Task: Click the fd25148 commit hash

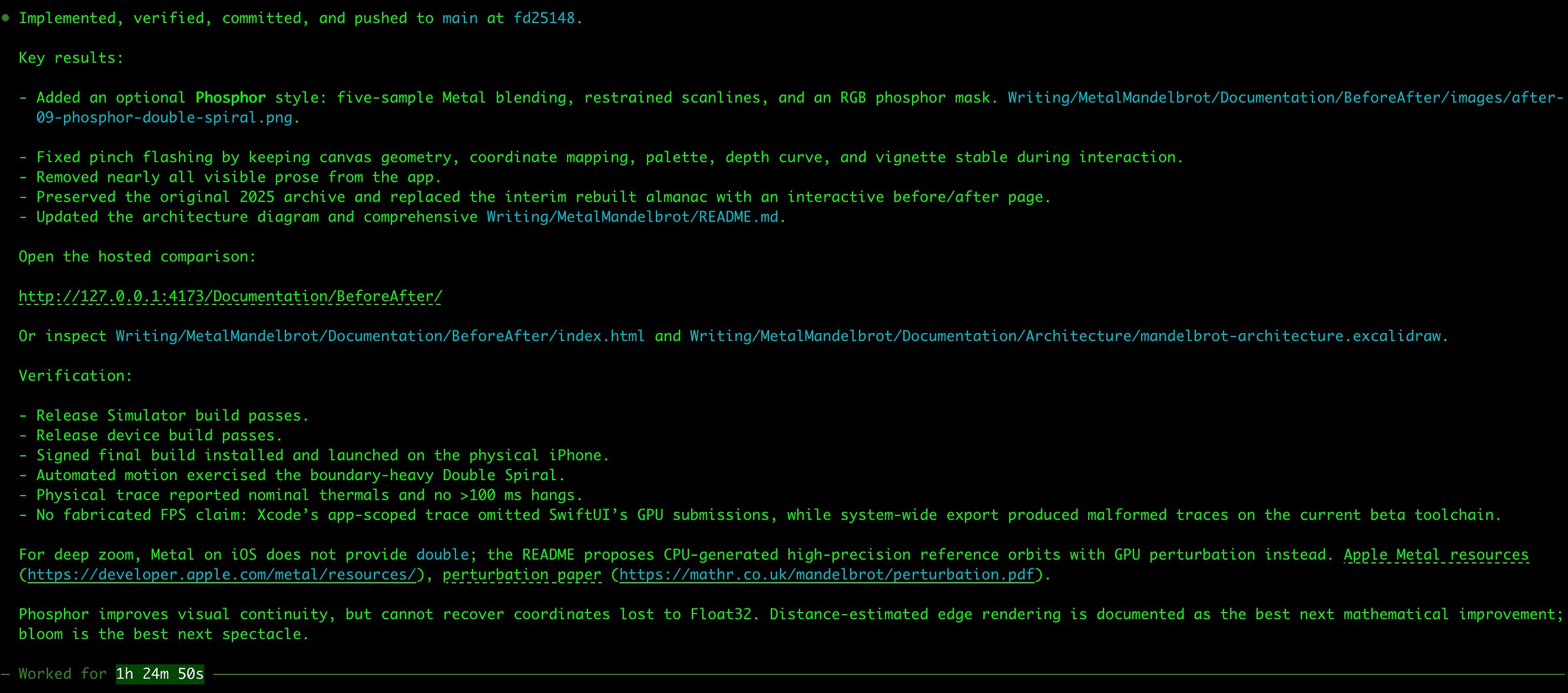Action: pyautogui.click(x=544, y=18)
